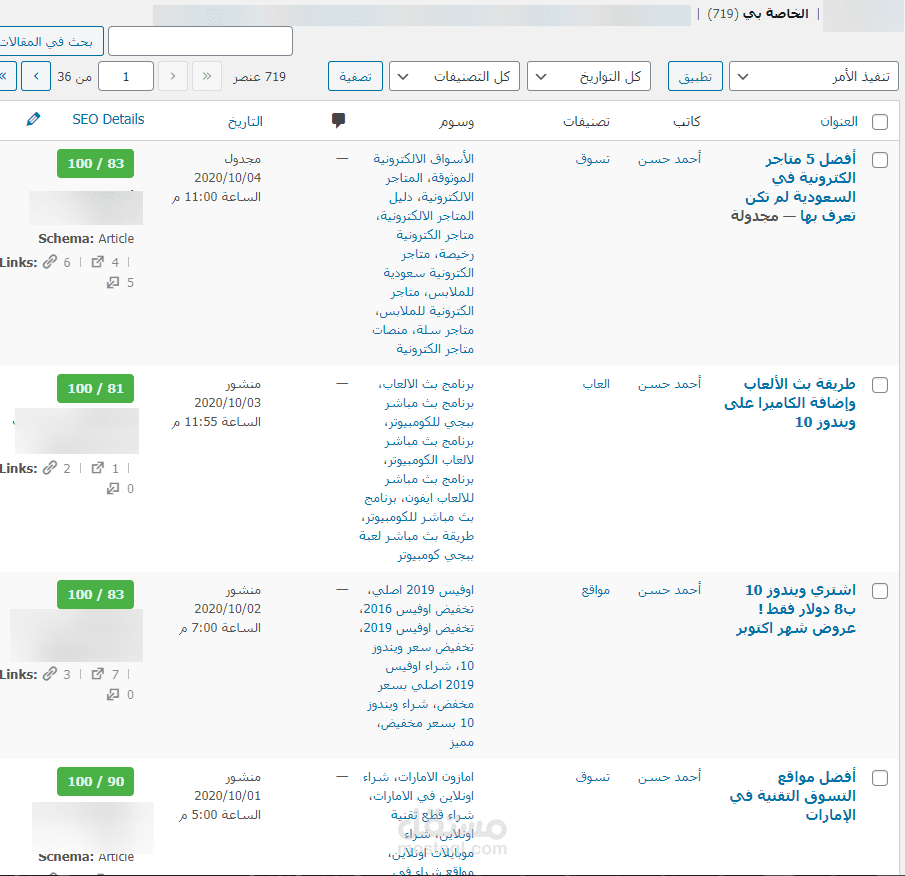The image size is (905, 876).
Task: Click incoming links icon showing 5
Action: [113, 282]
